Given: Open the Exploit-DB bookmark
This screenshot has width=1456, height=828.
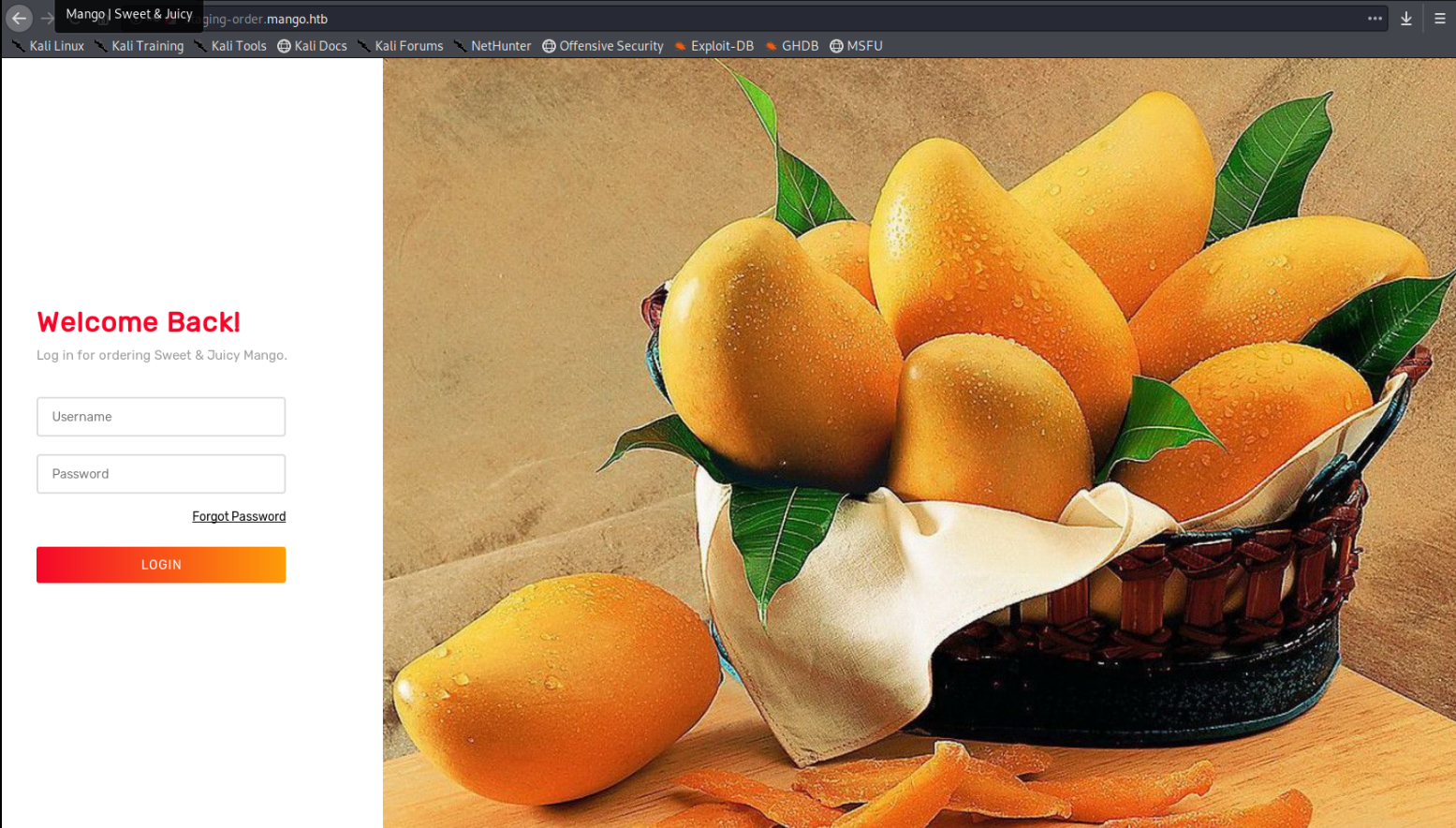Looking at the screenshot, I should [x=713, y=46].
